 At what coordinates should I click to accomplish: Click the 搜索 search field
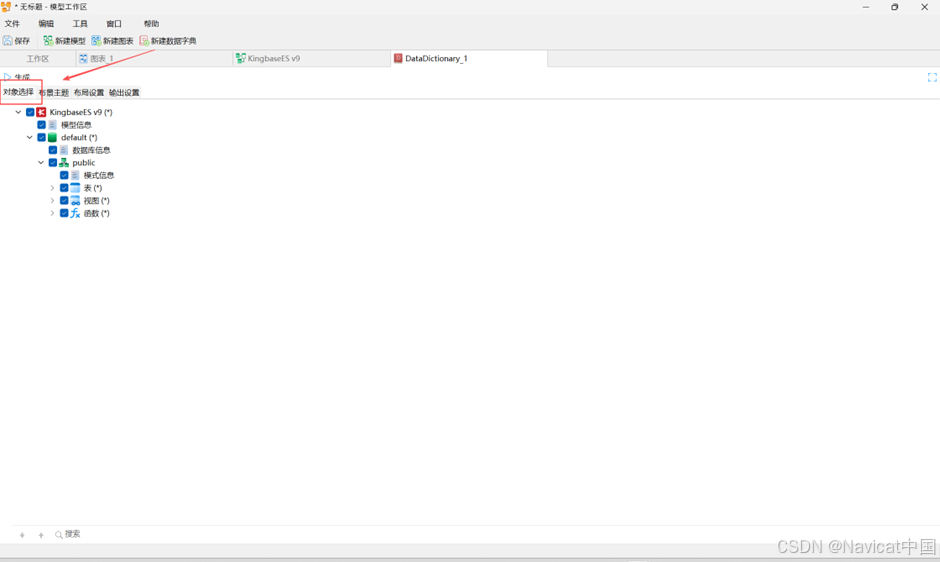coord(73,534)
